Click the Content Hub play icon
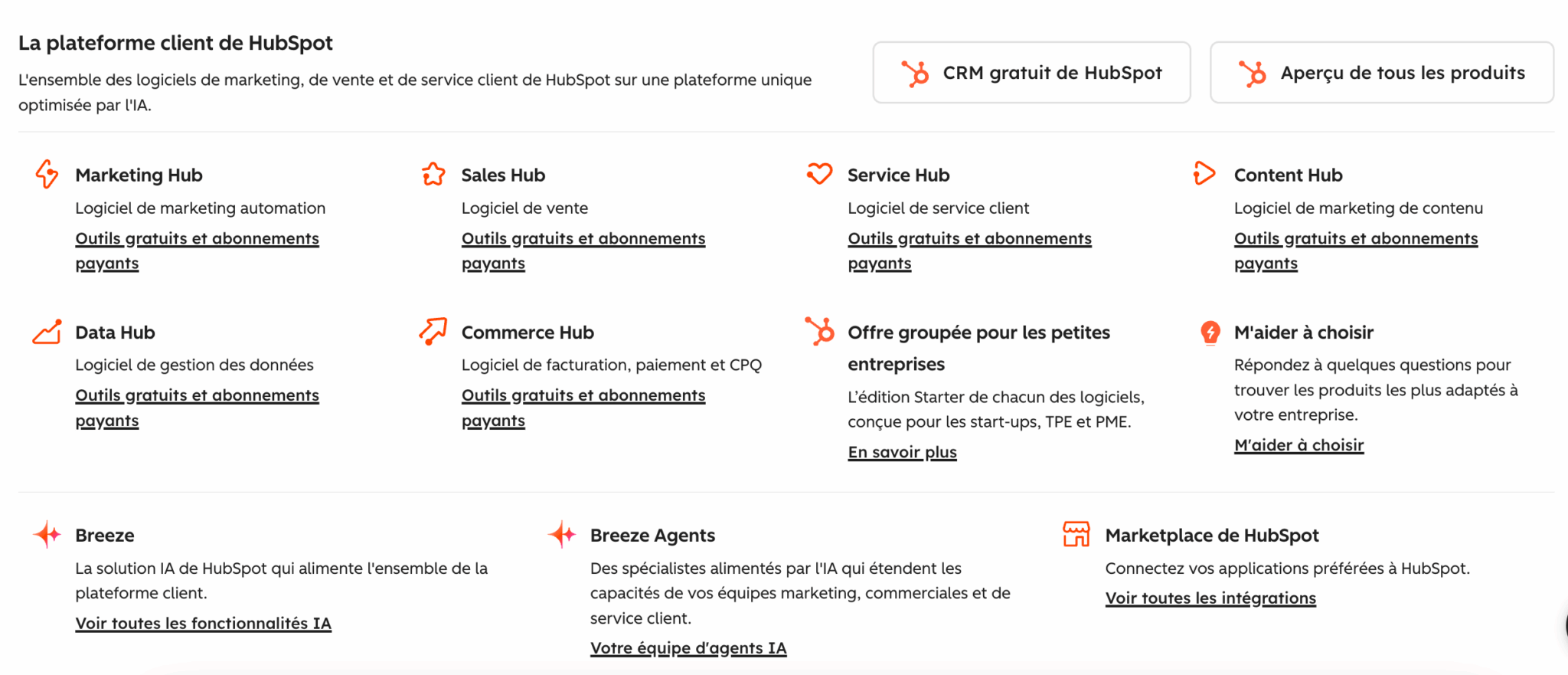The image size is (1568, 675). 1204,173
